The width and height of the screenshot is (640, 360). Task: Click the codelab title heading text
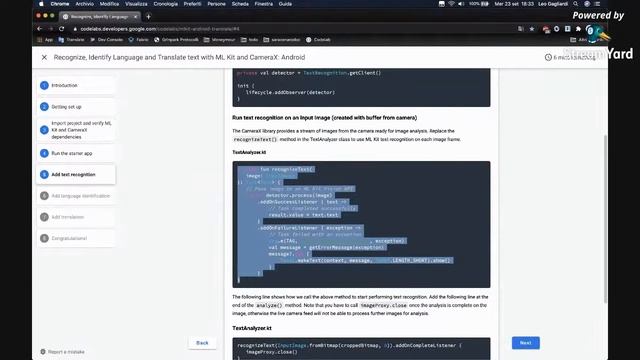point(179,58)
